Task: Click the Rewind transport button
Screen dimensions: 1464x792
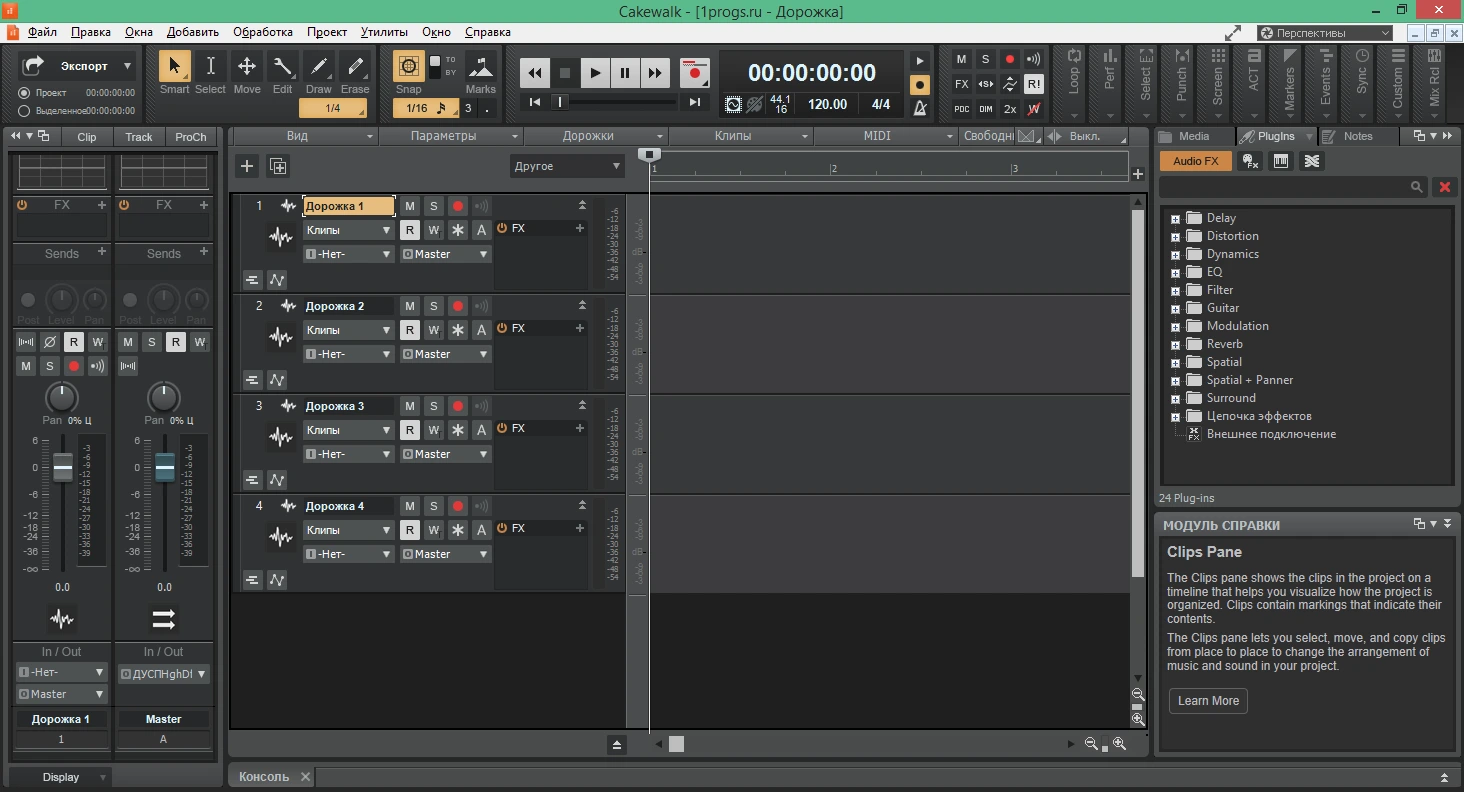Action: [535, 73]
